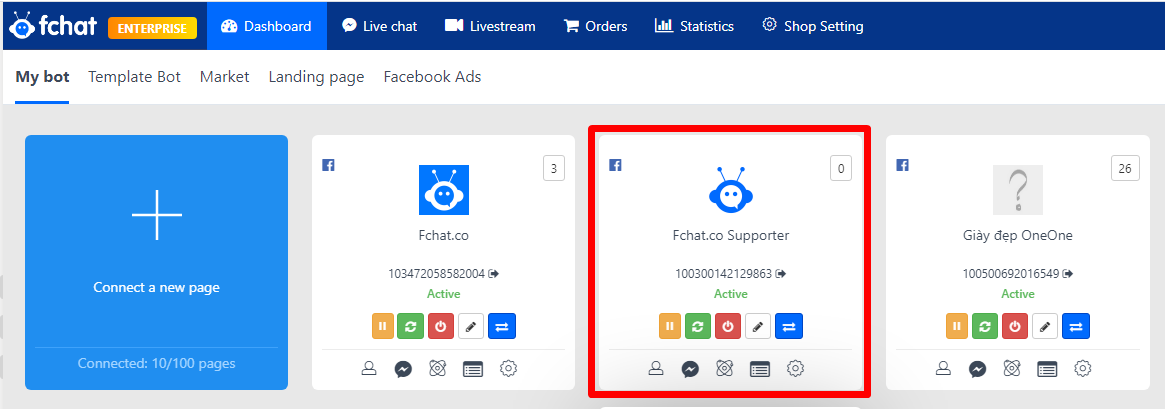
Task: Click the blue transfer arrows on Fchat.co
Action: pos(502,326)
